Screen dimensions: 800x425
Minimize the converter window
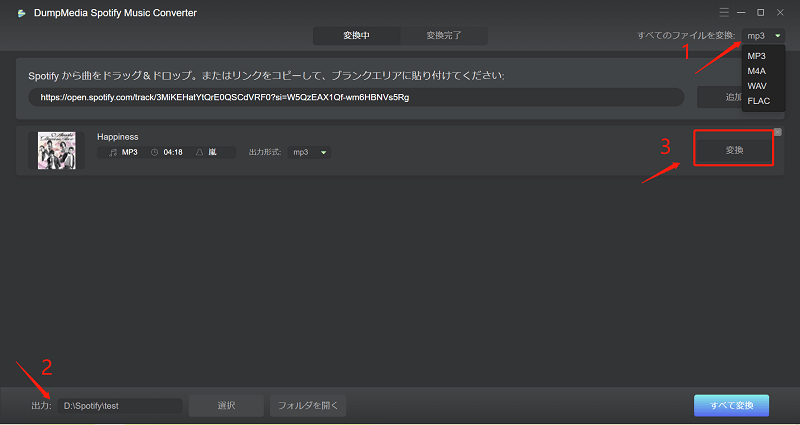pos(741,12)
